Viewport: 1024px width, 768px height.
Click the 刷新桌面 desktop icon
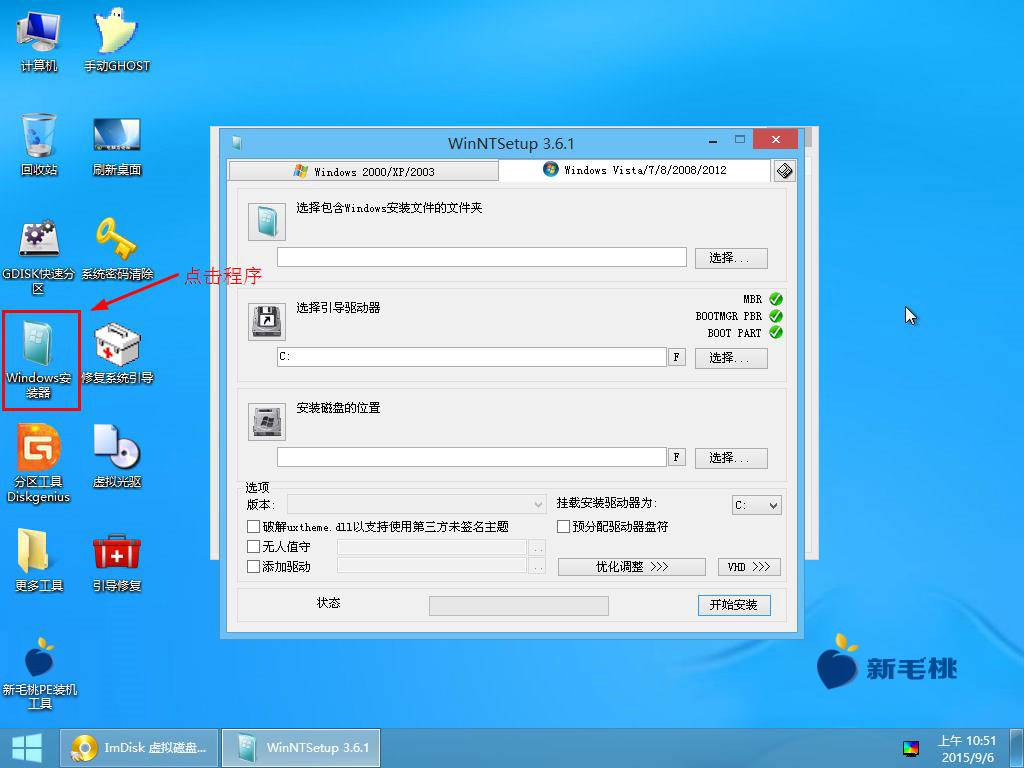click(x=117, y=146)
